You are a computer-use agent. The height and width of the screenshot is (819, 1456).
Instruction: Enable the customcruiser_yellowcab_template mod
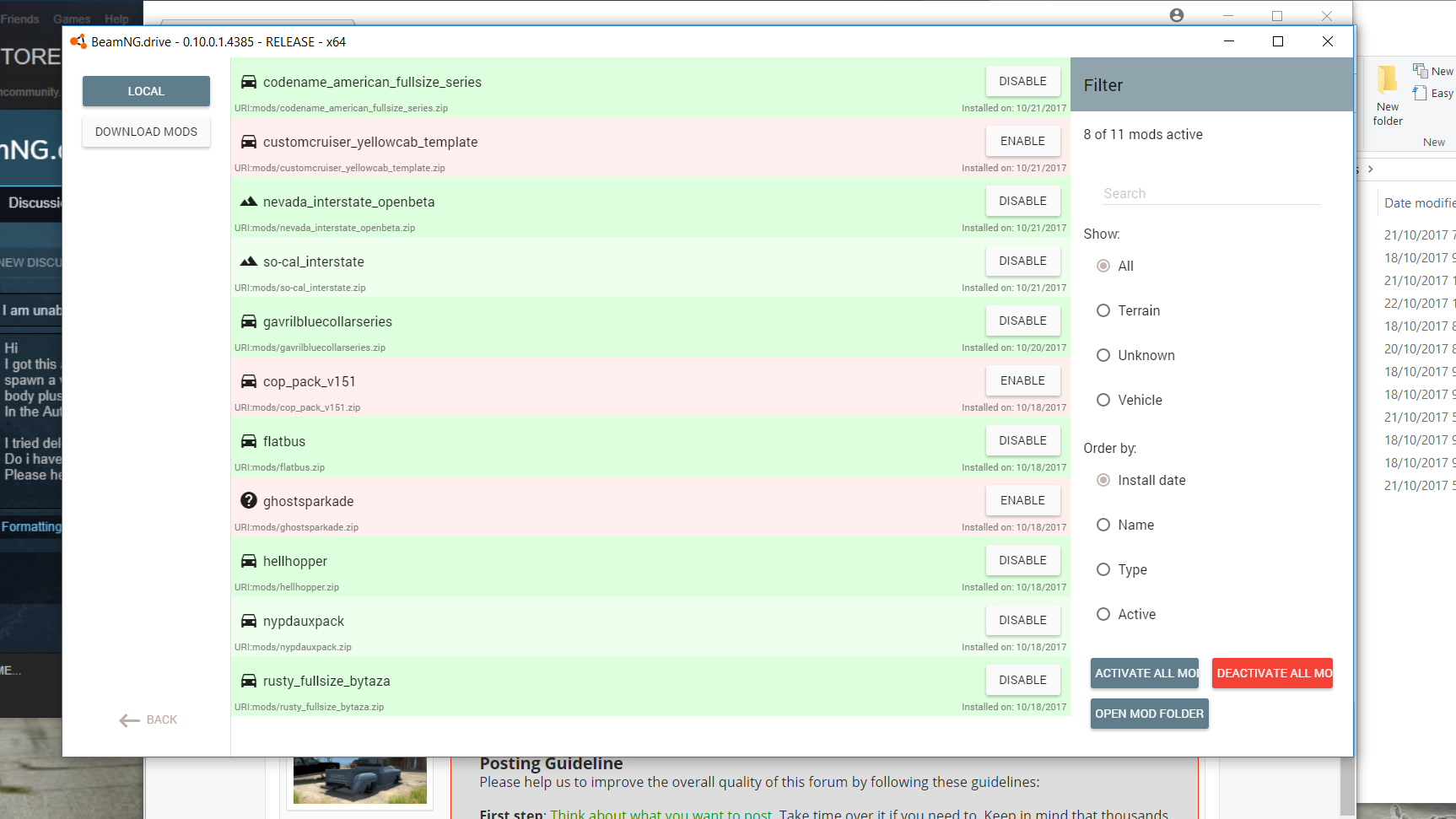coord(1022,141)
